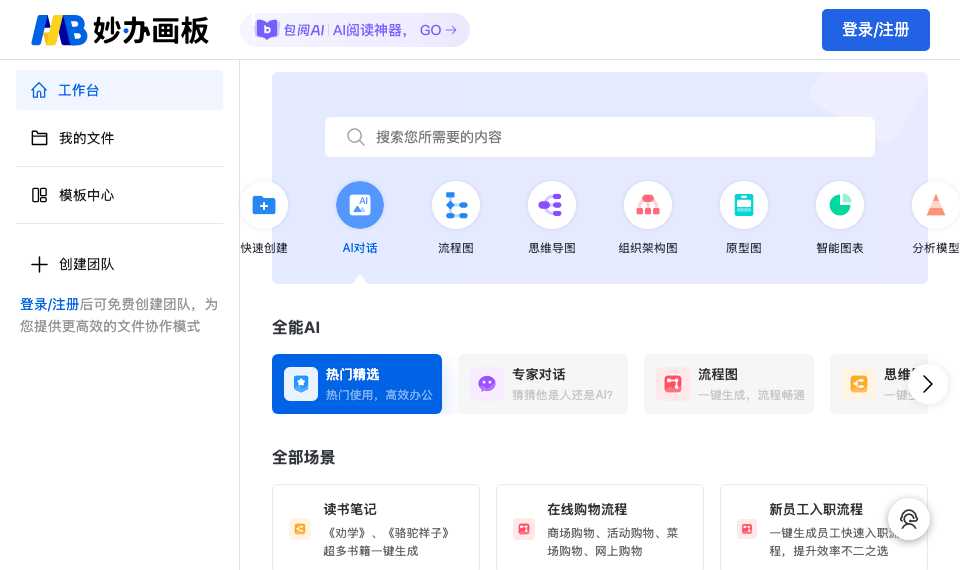Click the 快速创建 folder icon
This screenshot has height=570, width=960.
point(264,205)
